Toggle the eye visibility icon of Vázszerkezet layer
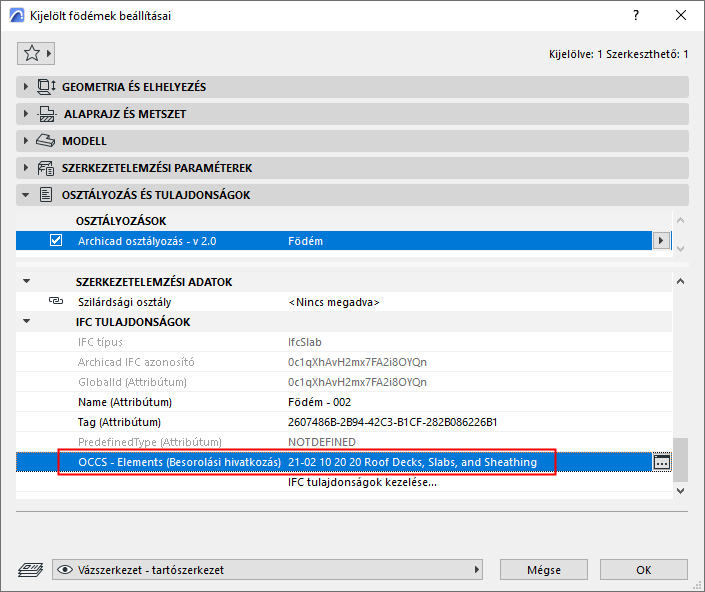Screen dimensions: 705x592 [65, 570]
